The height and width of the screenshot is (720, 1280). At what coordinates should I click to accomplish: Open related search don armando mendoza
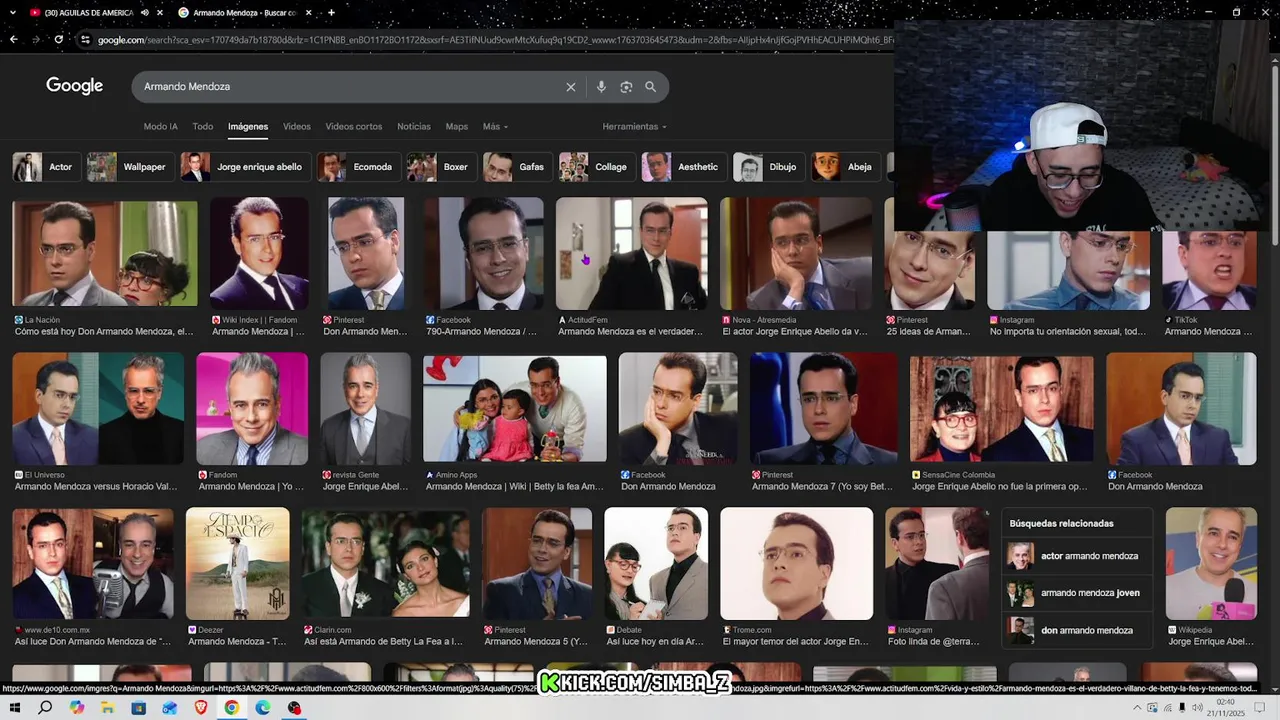click(1077, 631)
